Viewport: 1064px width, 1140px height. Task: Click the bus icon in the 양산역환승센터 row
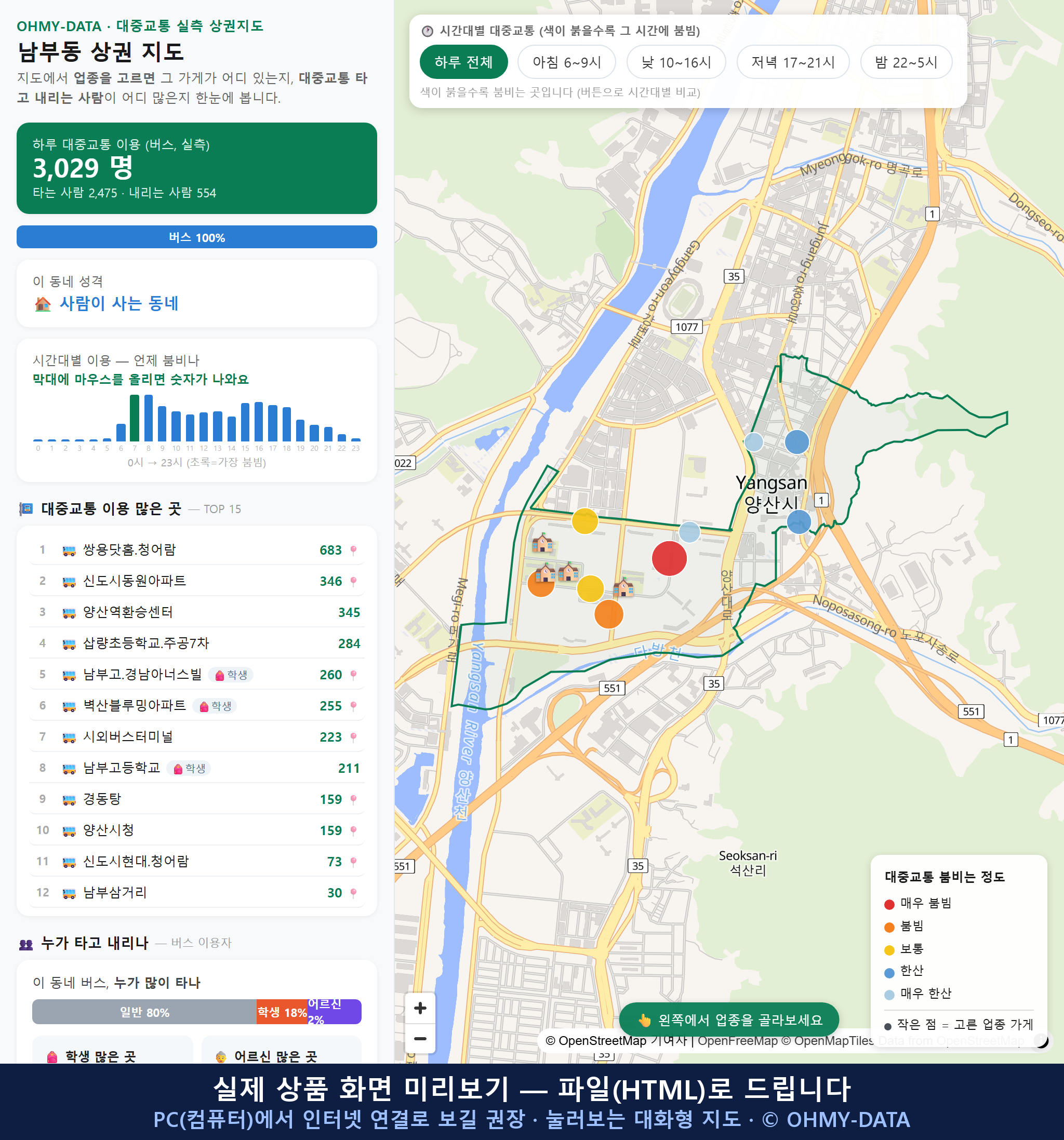click(69, 612)
